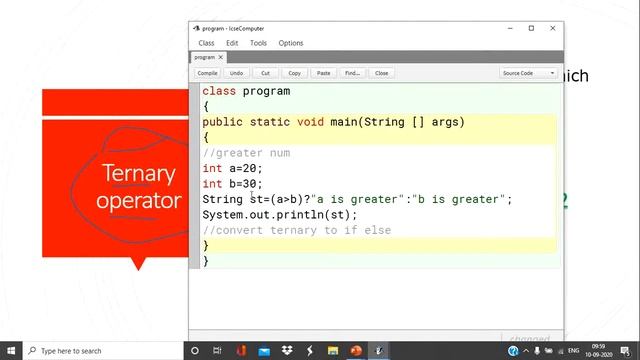Open the Mail app on taskbar
The height and width of the screenshot is (360, 640).
(x=264, y=351)
